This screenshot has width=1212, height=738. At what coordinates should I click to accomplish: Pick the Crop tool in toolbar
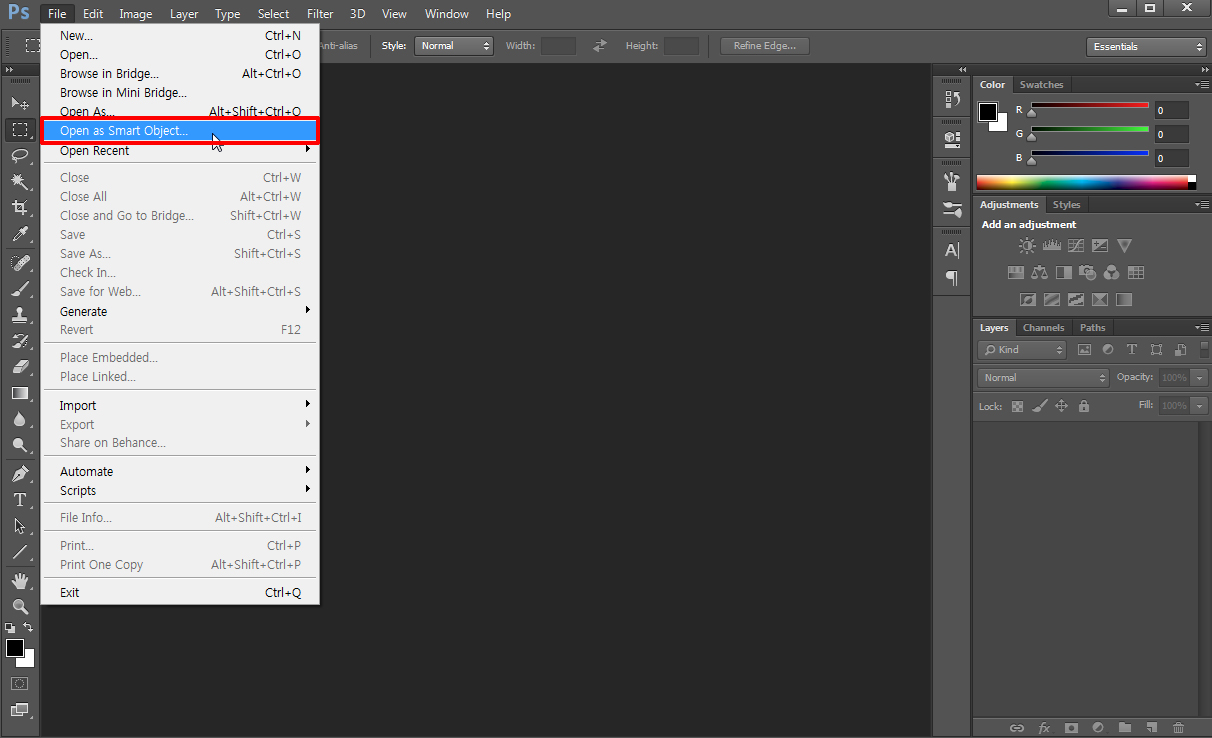19,208
